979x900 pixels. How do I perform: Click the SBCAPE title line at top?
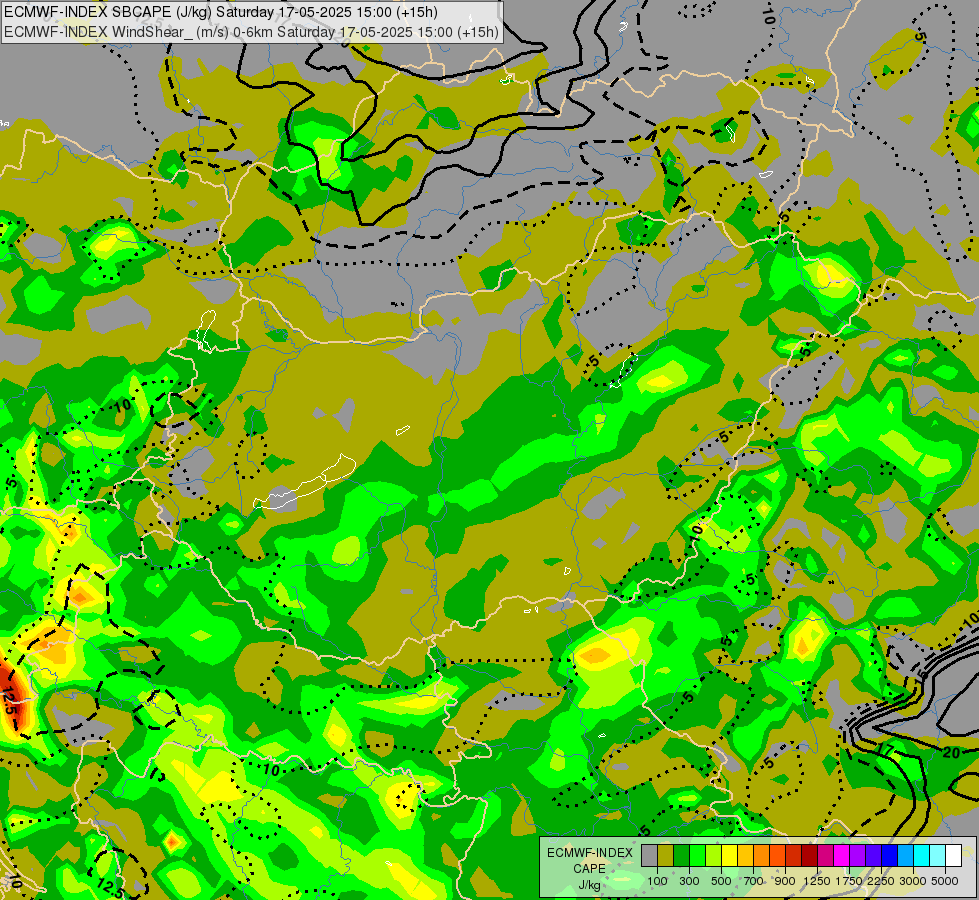point(221,12)
